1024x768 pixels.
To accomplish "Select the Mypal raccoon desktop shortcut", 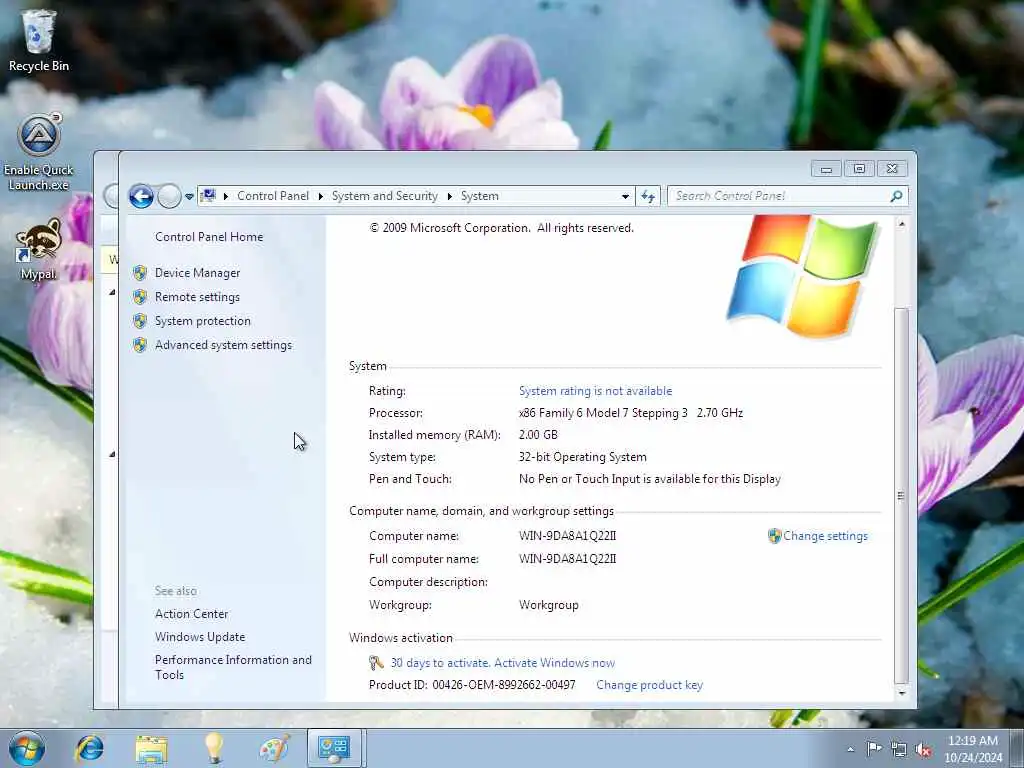I will click(x=38, y=249).
